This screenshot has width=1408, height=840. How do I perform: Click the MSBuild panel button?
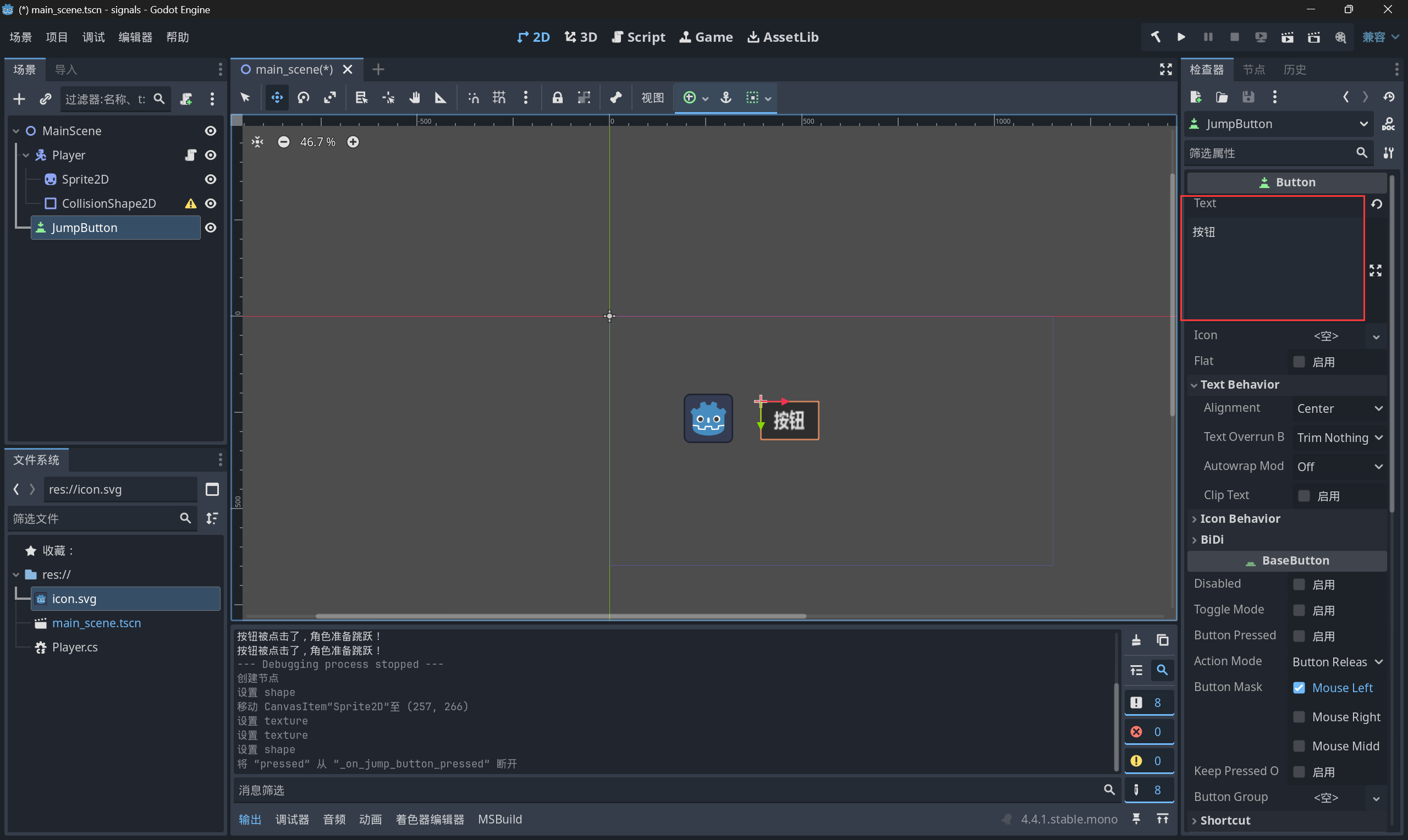pyautogui.click(x=500, y=819)
